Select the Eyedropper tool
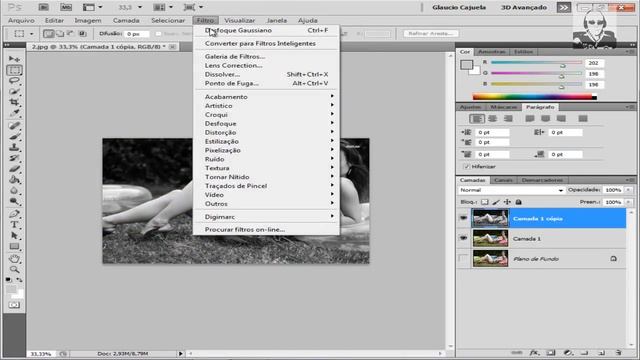 (14, 113)
